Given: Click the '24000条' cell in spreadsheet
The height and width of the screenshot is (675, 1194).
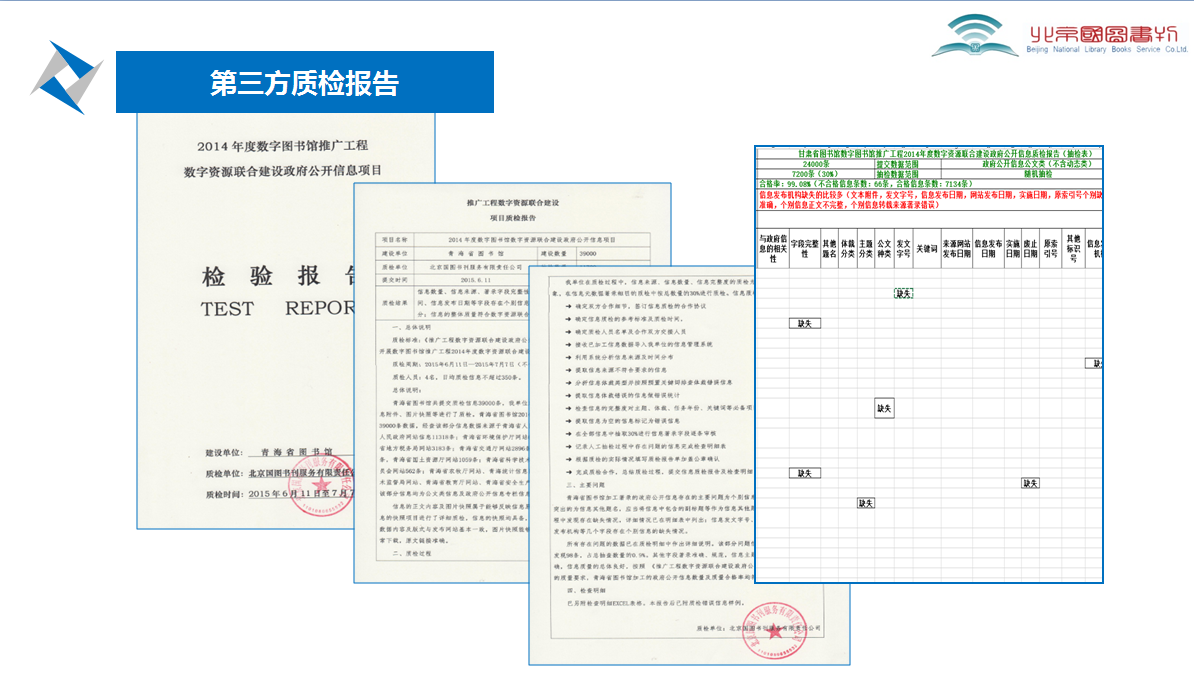Looking at the screenshot, I should [815, 164].
